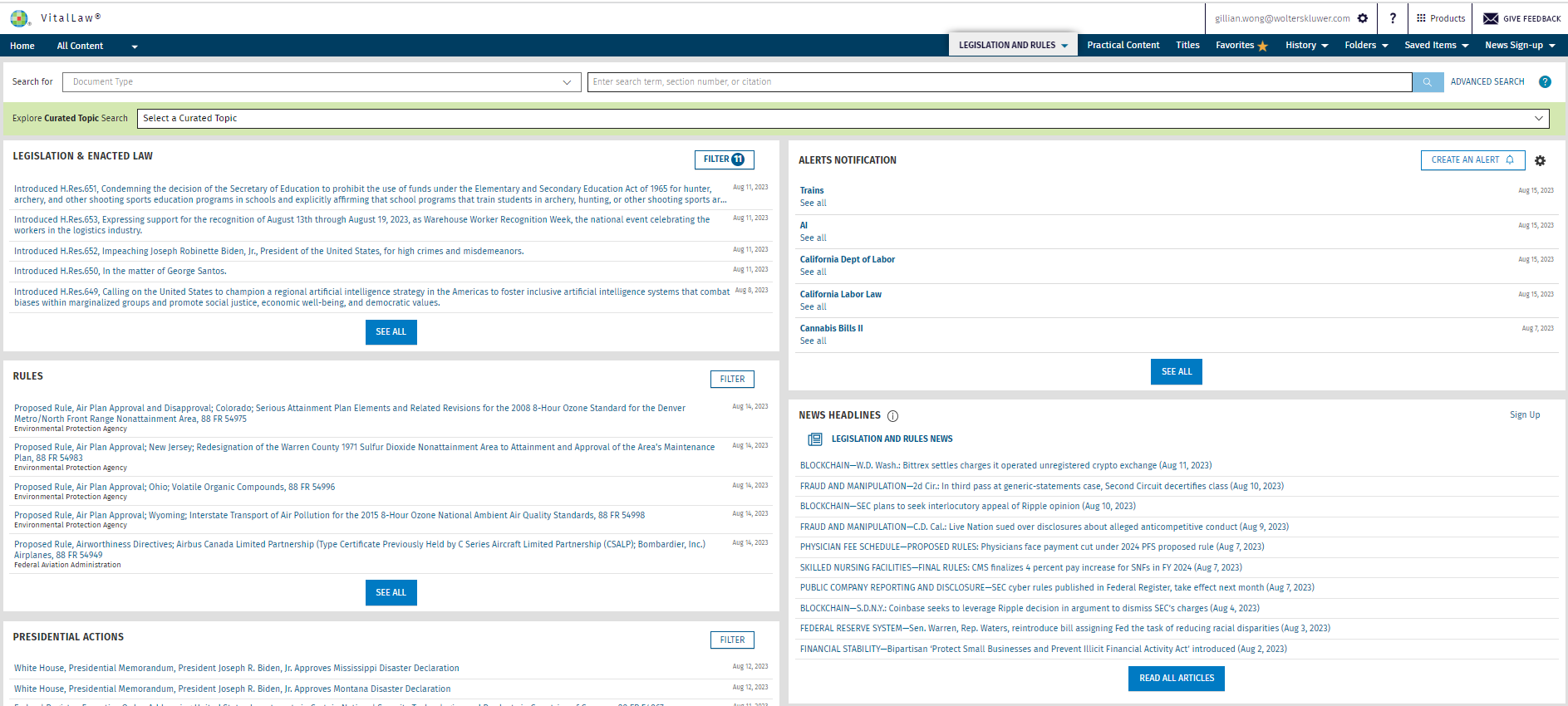Click the search term input field
The height and width of the screenshot is (706, 1568).
(999, 82)
